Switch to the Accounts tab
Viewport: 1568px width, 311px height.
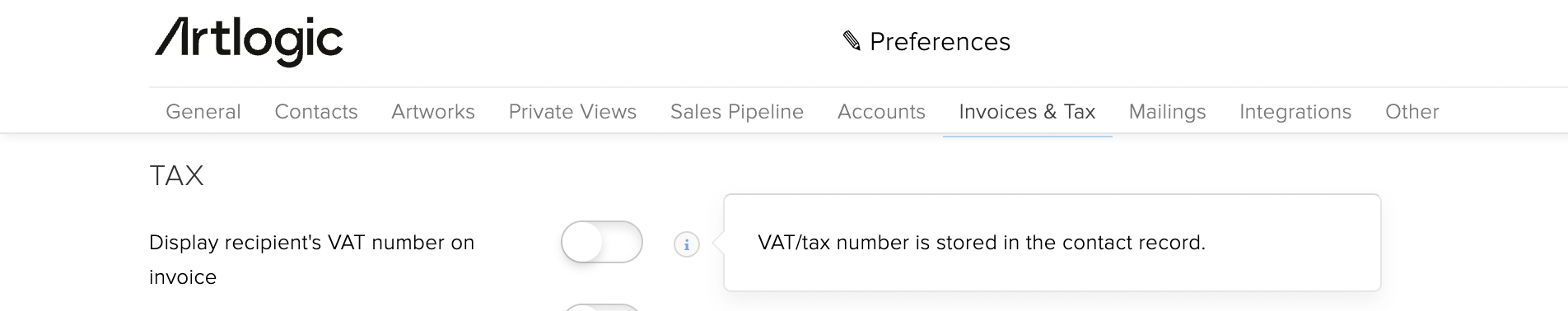[x=881, y=112]
